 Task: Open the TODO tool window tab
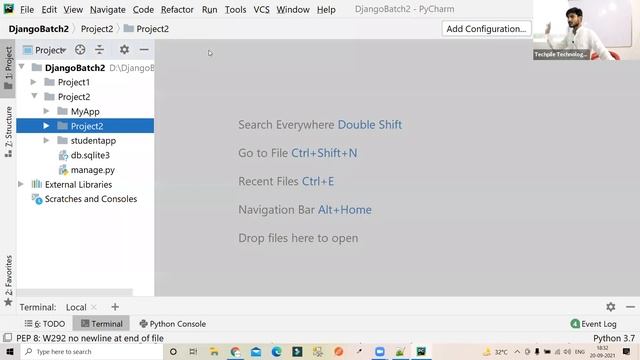coord(45,324)
